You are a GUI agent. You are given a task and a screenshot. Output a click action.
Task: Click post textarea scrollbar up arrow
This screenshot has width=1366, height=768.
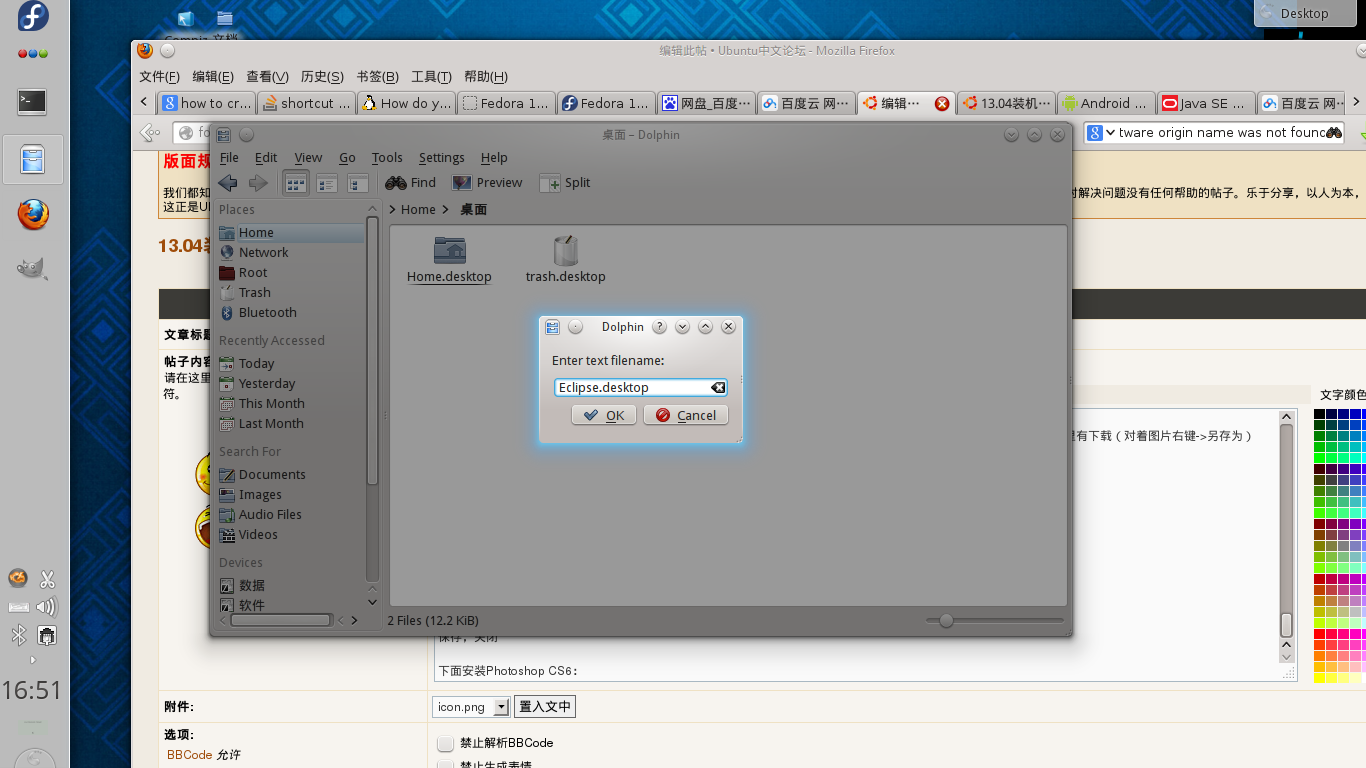(1287, 418)
